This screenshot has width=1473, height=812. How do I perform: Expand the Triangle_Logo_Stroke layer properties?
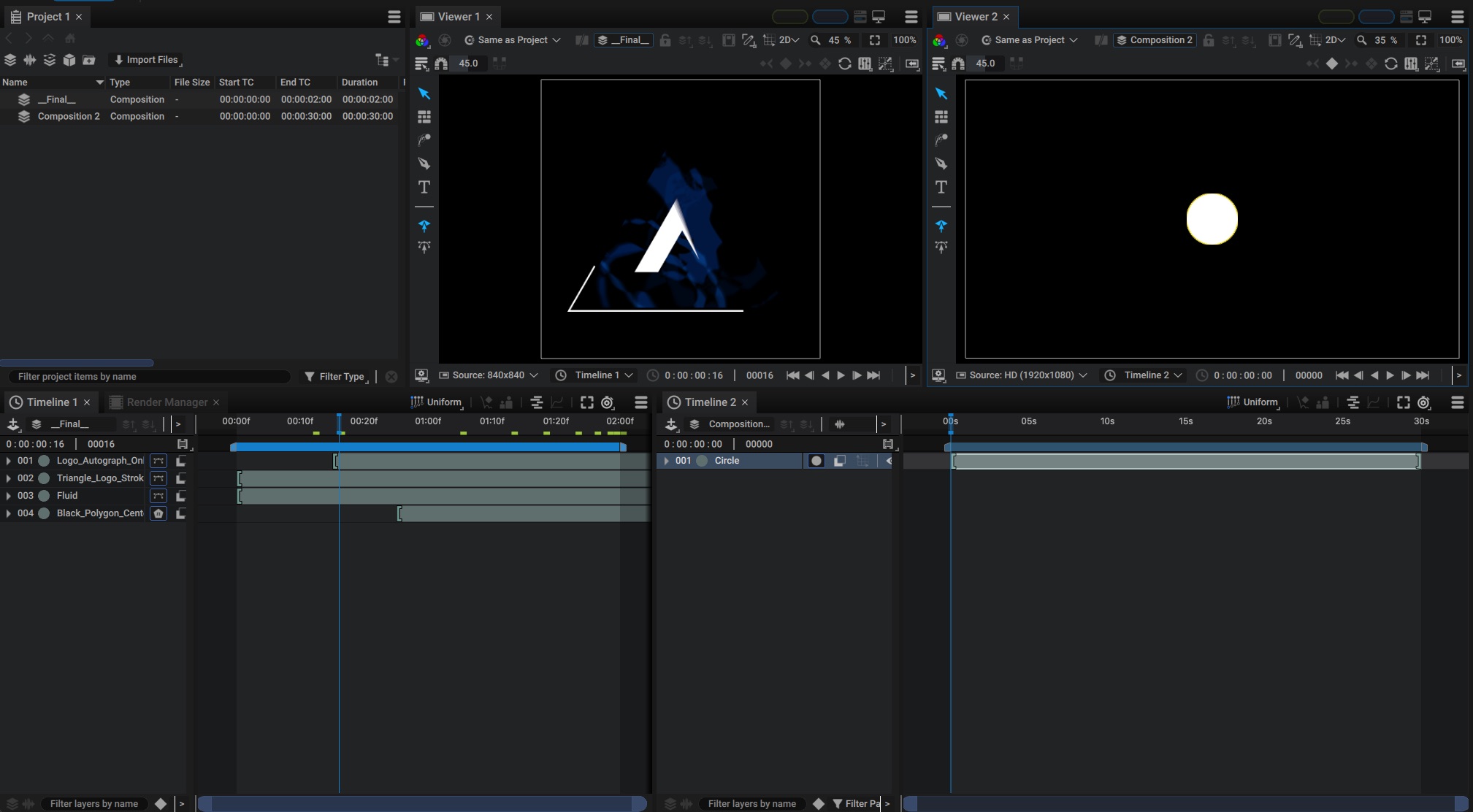pyautogui.click(x=8, y=478)
